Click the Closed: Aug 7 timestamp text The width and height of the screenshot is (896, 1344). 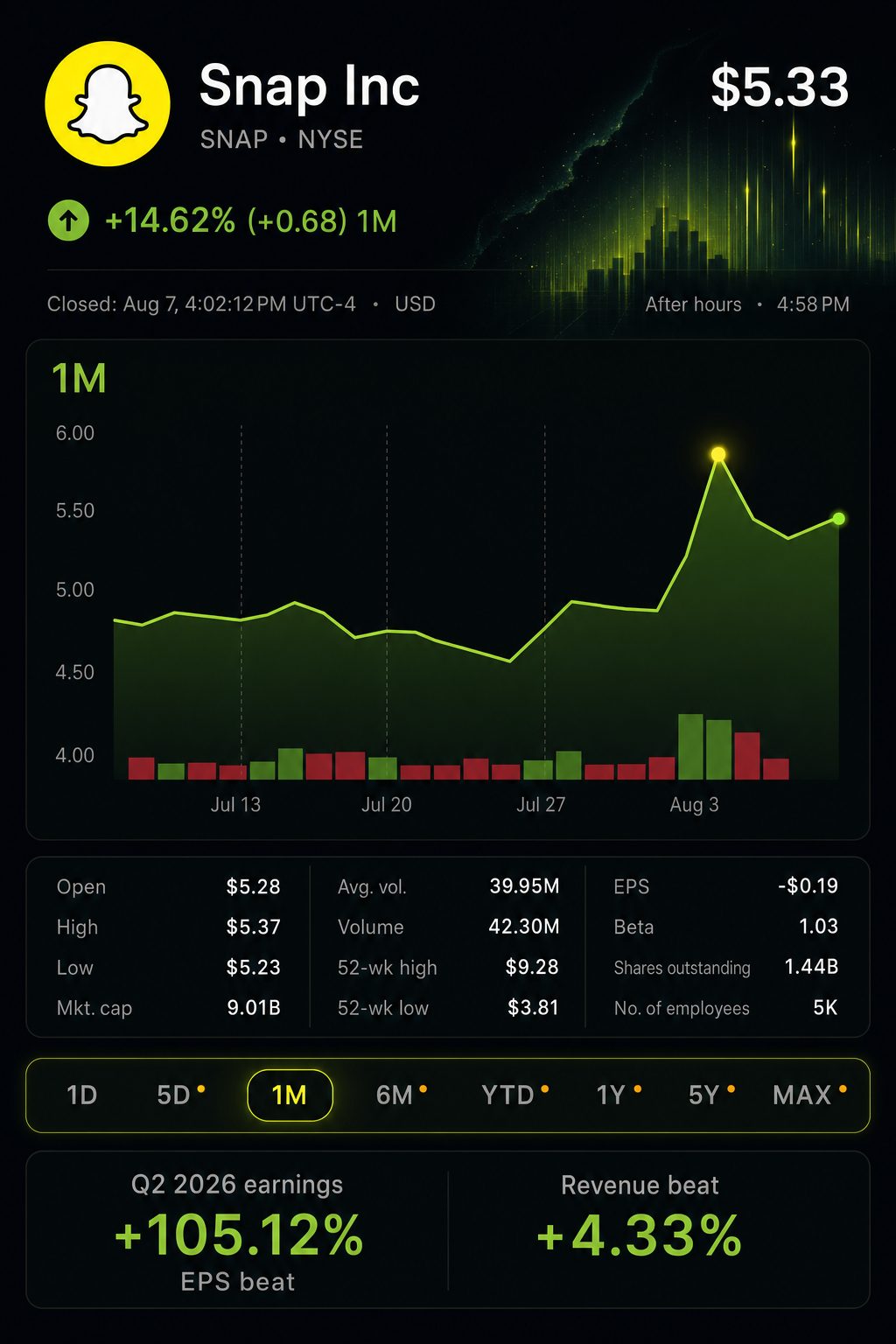click(201, 304)
